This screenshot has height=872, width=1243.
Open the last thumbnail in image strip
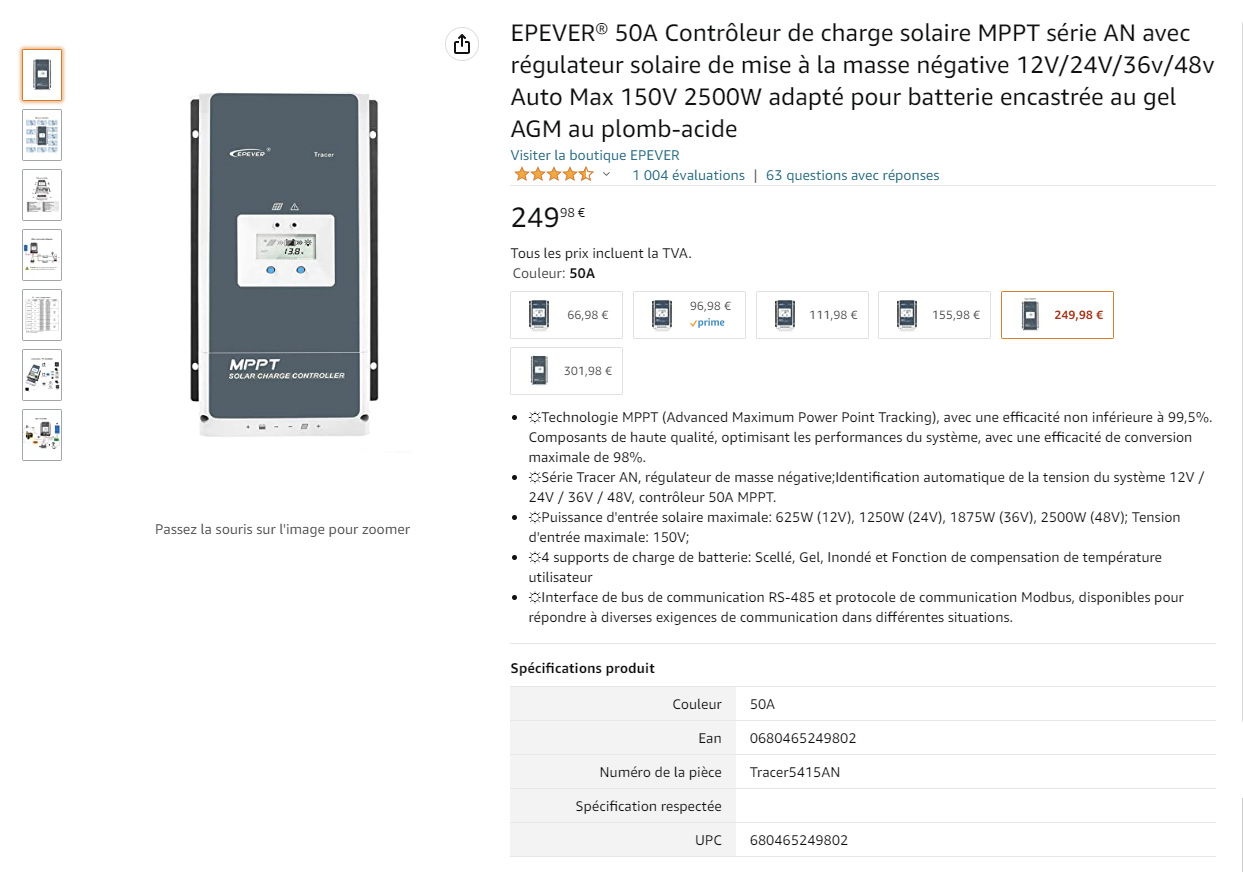pyautogui.click(x=42, y=435)
